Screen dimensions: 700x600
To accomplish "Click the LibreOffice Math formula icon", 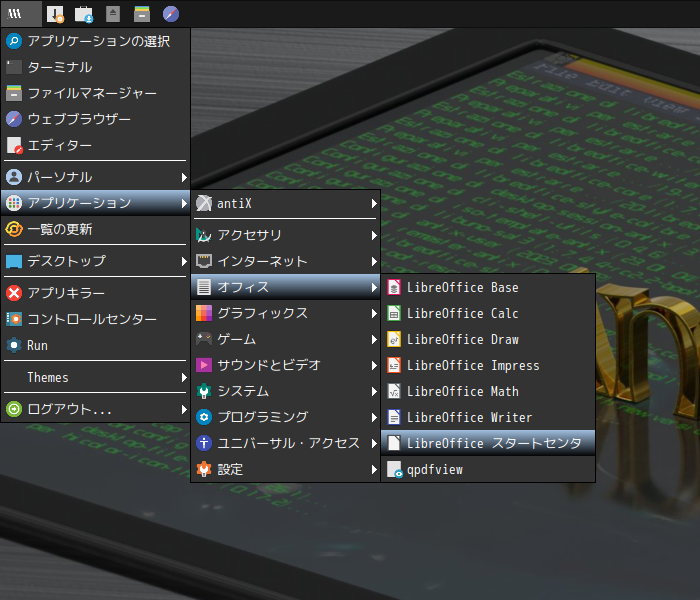I will tap(393, 392).
